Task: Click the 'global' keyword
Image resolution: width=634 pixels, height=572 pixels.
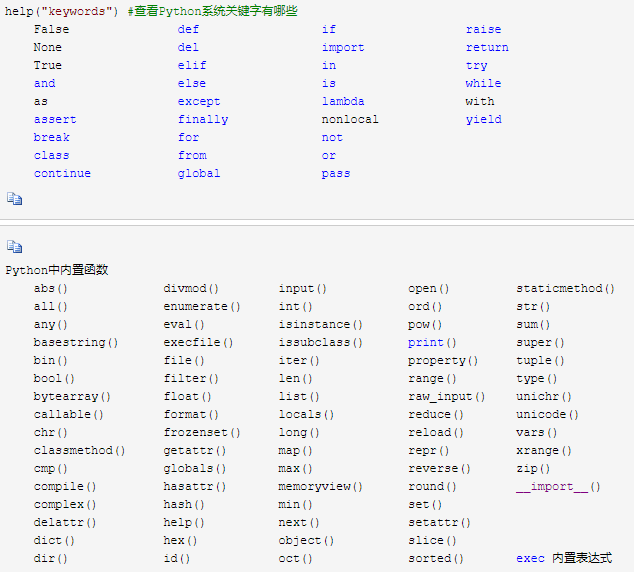Action: (199, 173)
